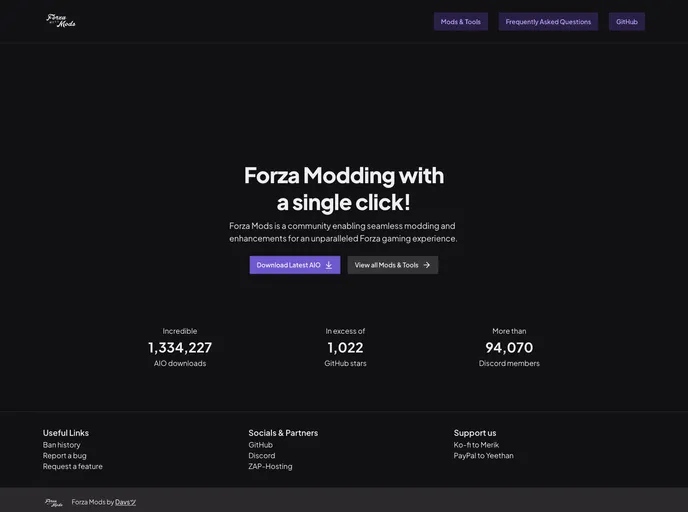
Task: Click the Forza Mods logo in header
Action: (61, 21)
